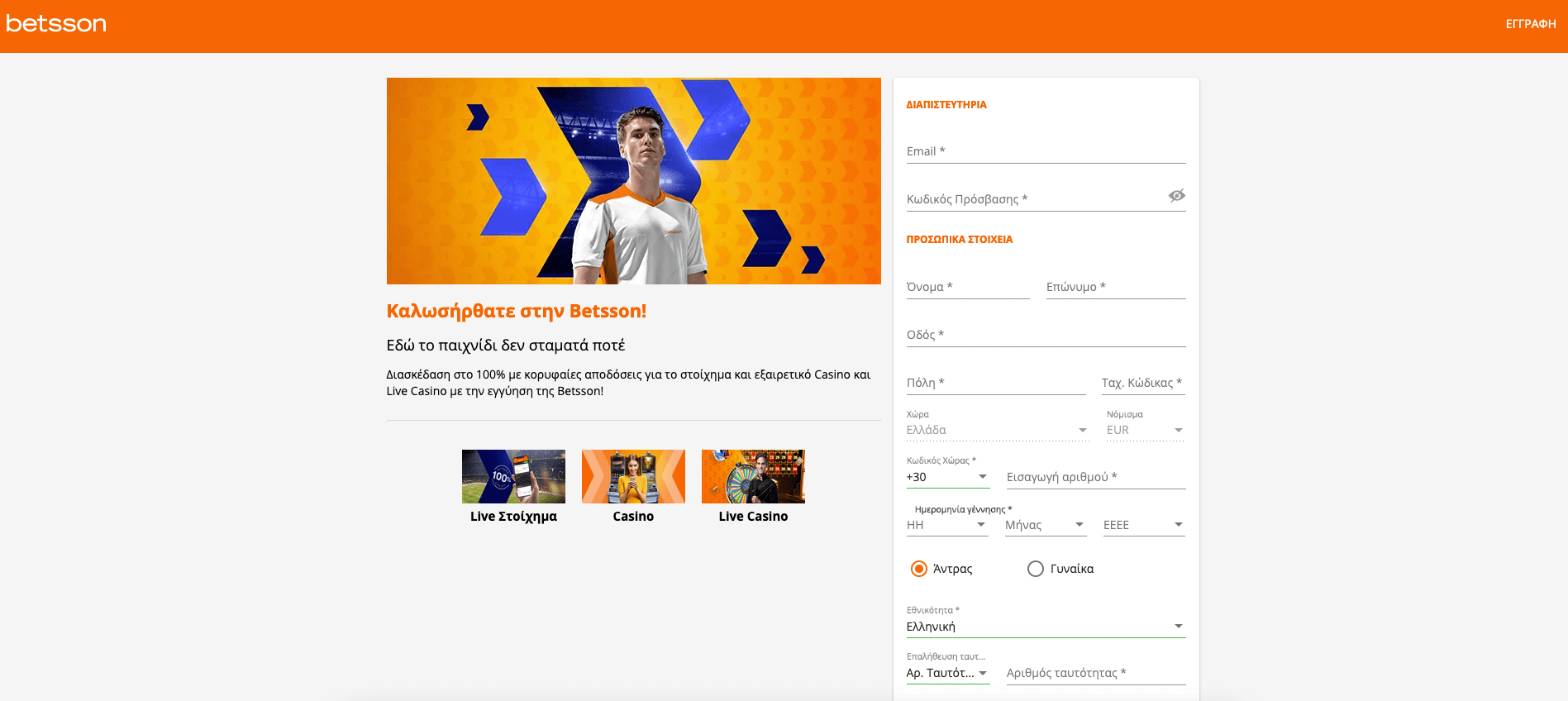
Task: Open the ΕΓΓΡΑΦΗ link in header
Action: 1530,24
